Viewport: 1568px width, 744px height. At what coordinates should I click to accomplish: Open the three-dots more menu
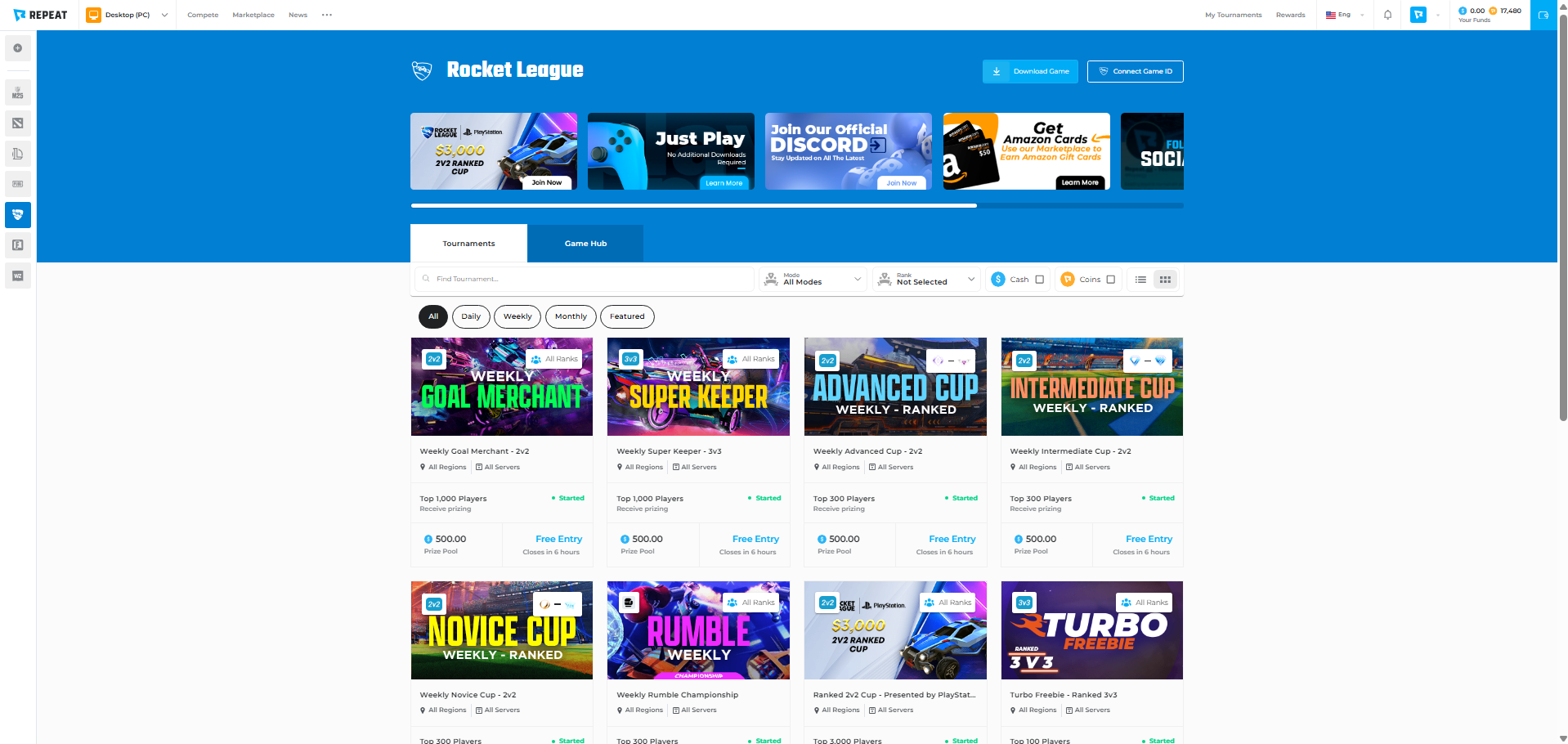[x=327, y=15]
